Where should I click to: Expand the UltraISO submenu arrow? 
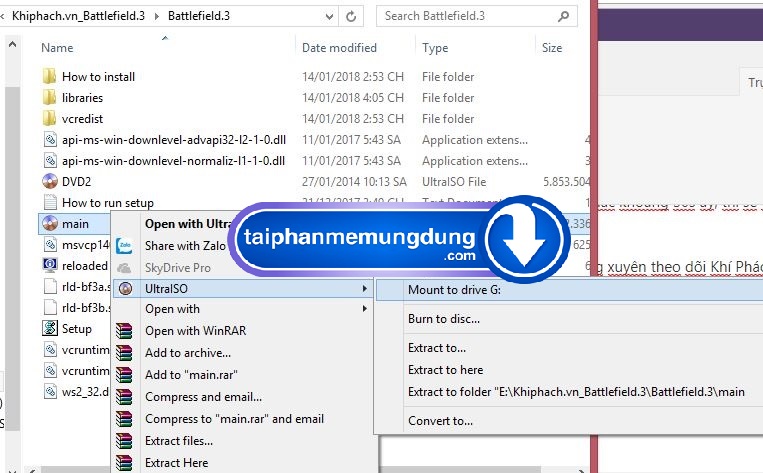coord(364,289)
